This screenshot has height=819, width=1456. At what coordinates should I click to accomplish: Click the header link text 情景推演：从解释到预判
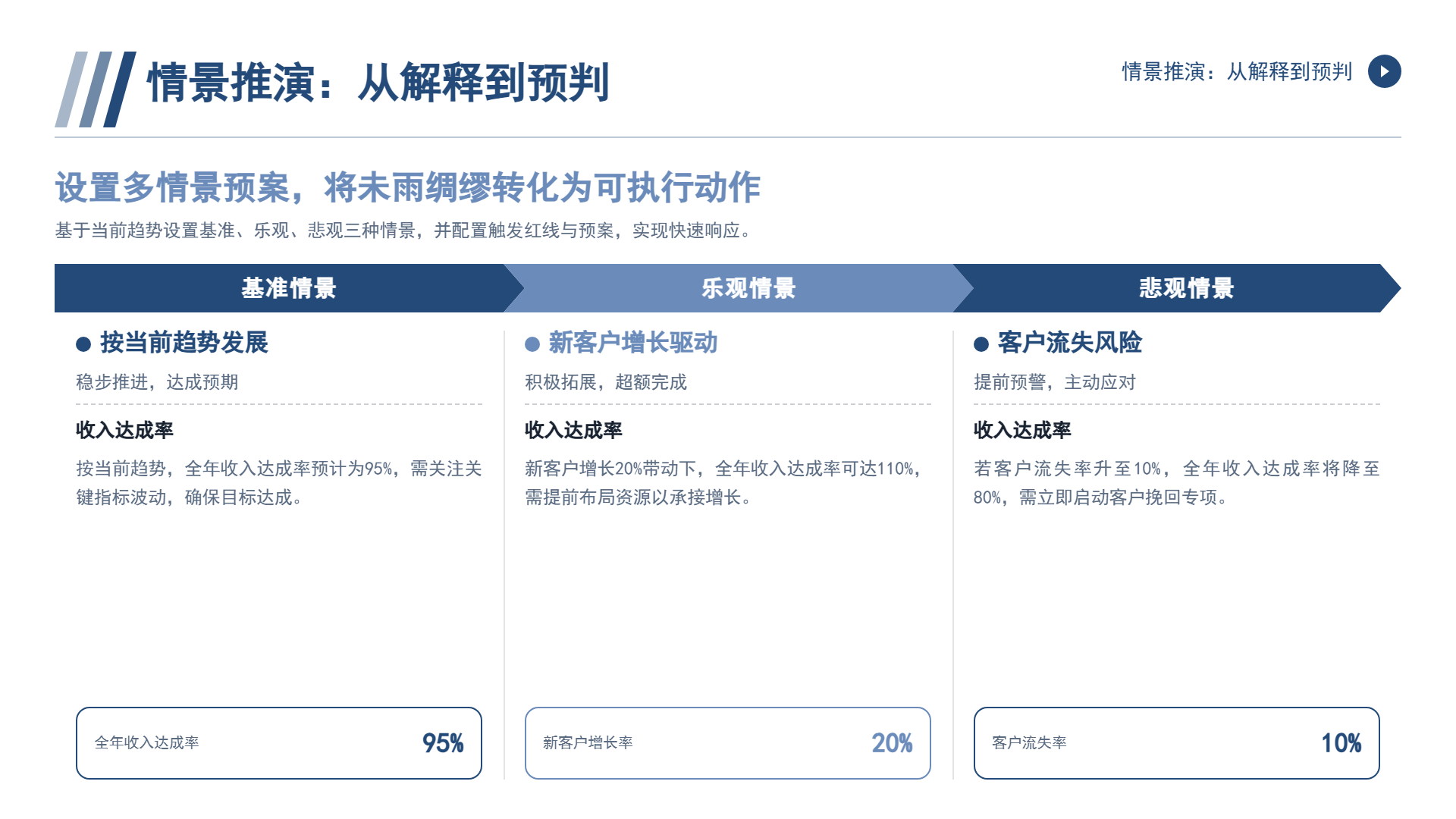[1237, 71]
